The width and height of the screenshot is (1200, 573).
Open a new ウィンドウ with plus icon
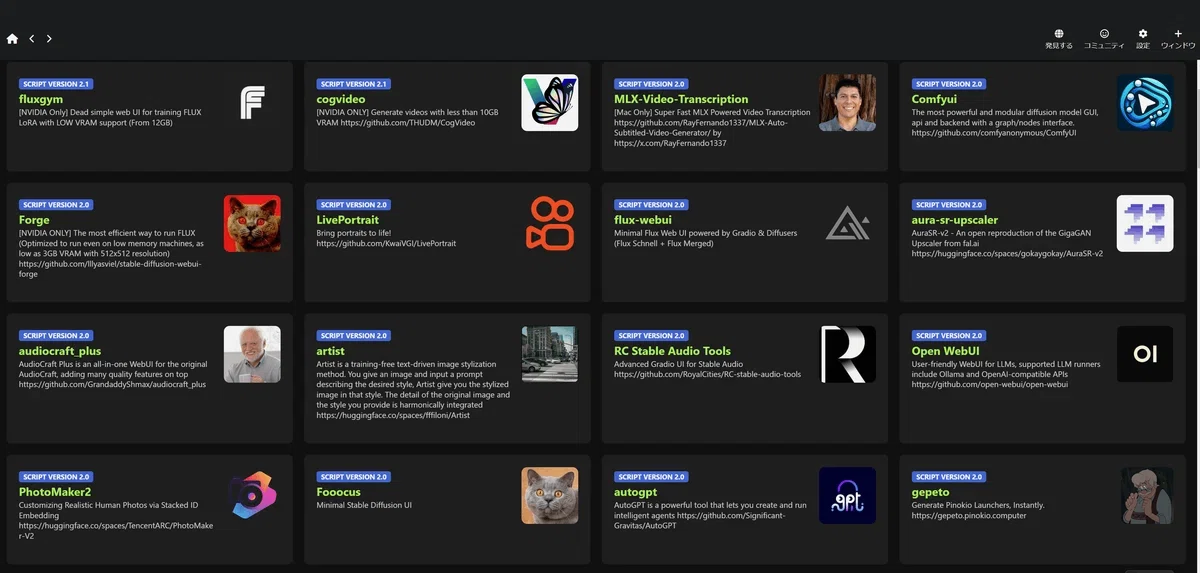[1178, 34]
